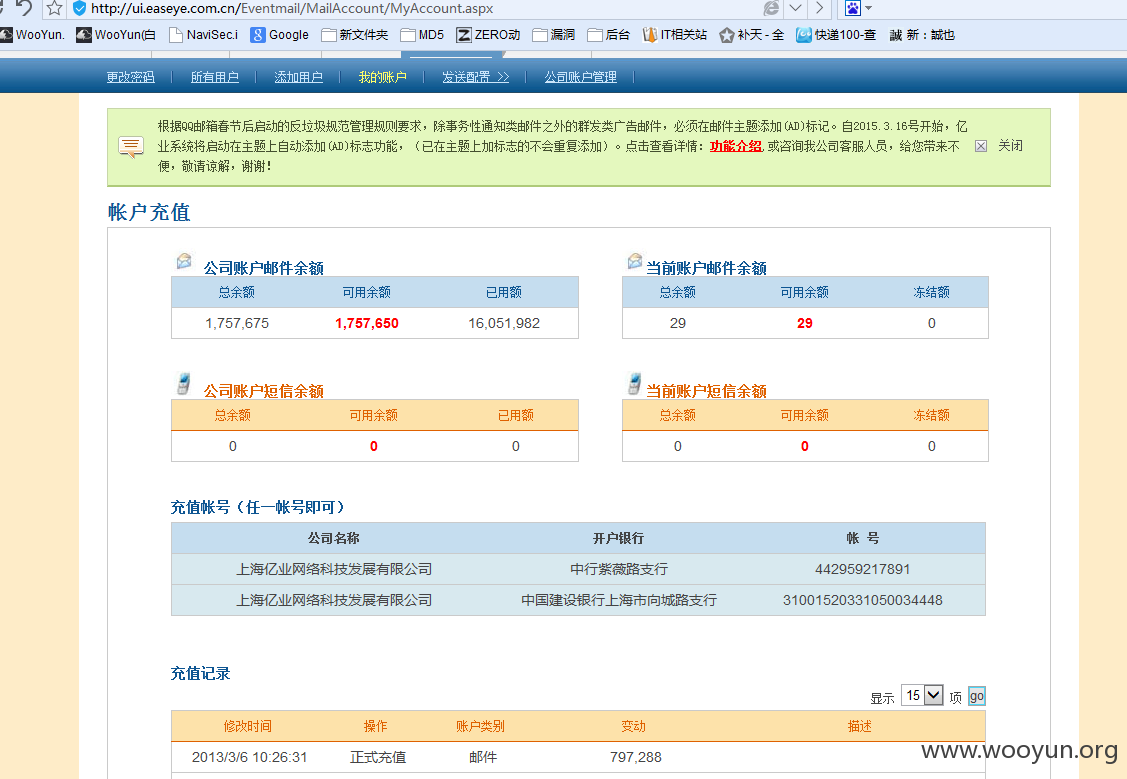Open the 漏洞 bookmark folder
The height and width of the screenshot is (779, 1127).
(x=553, y=34)
